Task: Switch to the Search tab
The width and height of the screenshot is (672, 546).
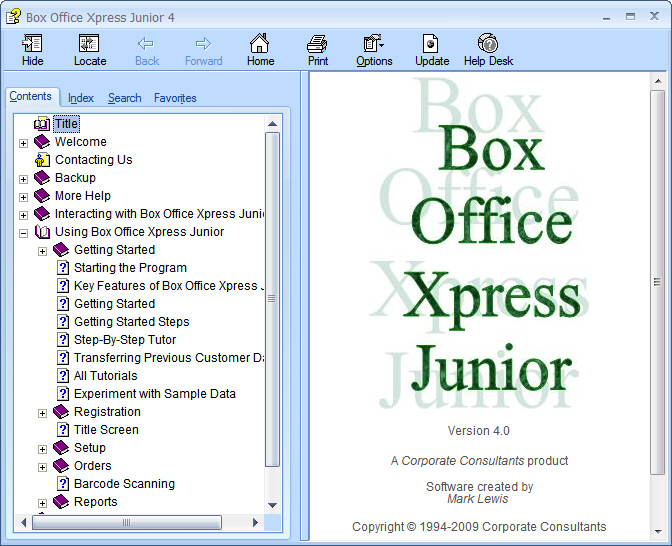Action: 124,98
